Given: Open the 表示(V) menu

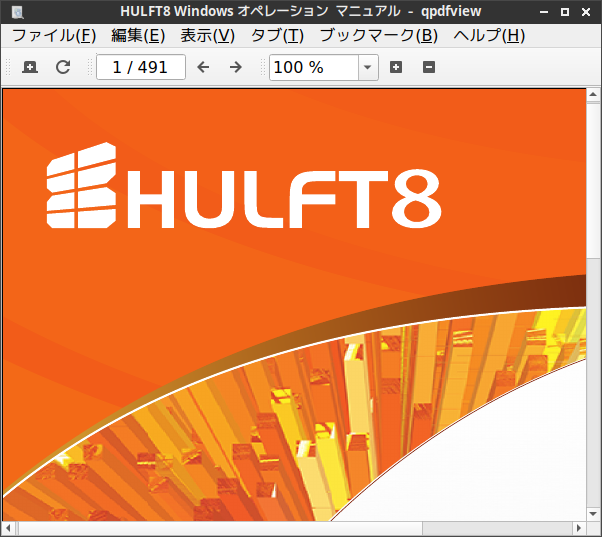Looking at the screenshot, I should click(x=208, y=36).
